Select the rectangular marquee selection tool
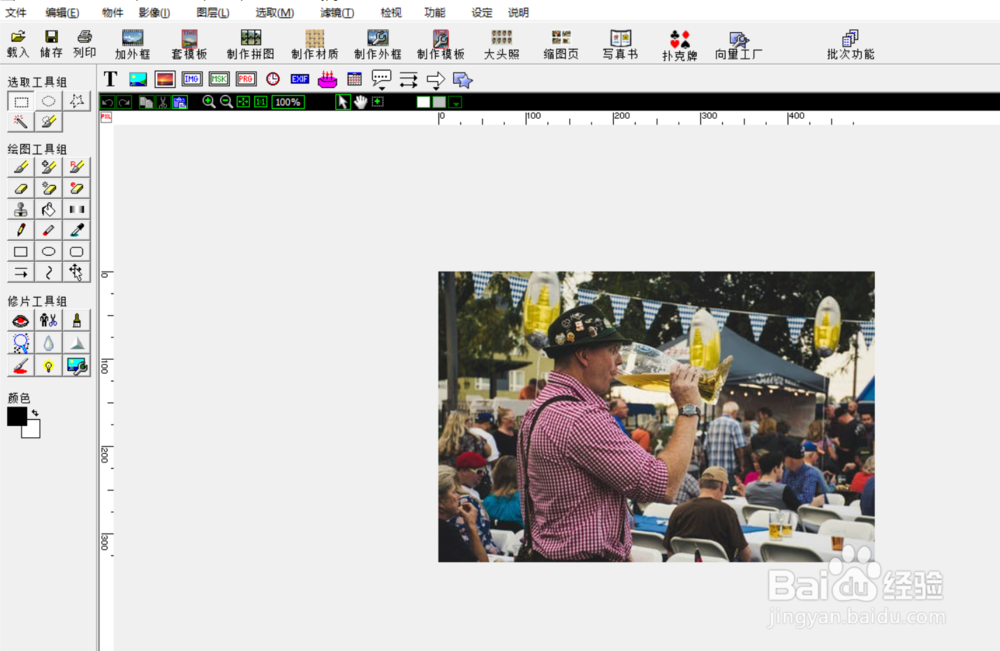The width and height of the screenshot is (1000, 651). tap(21, 101)
